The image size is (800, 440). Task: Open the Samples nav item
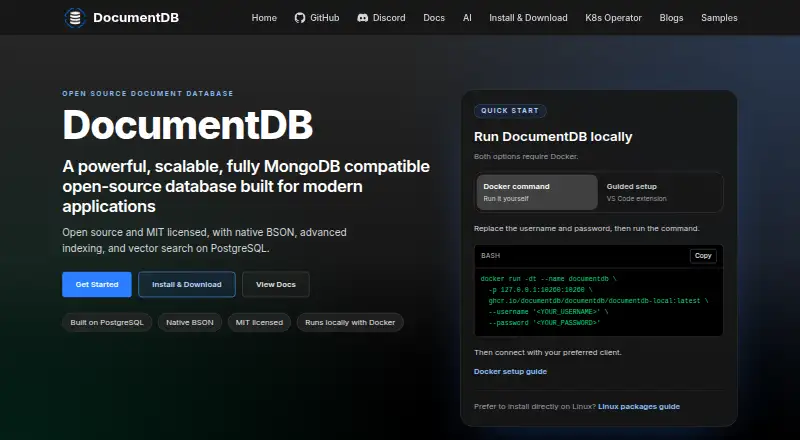click(x=719, y=18)
